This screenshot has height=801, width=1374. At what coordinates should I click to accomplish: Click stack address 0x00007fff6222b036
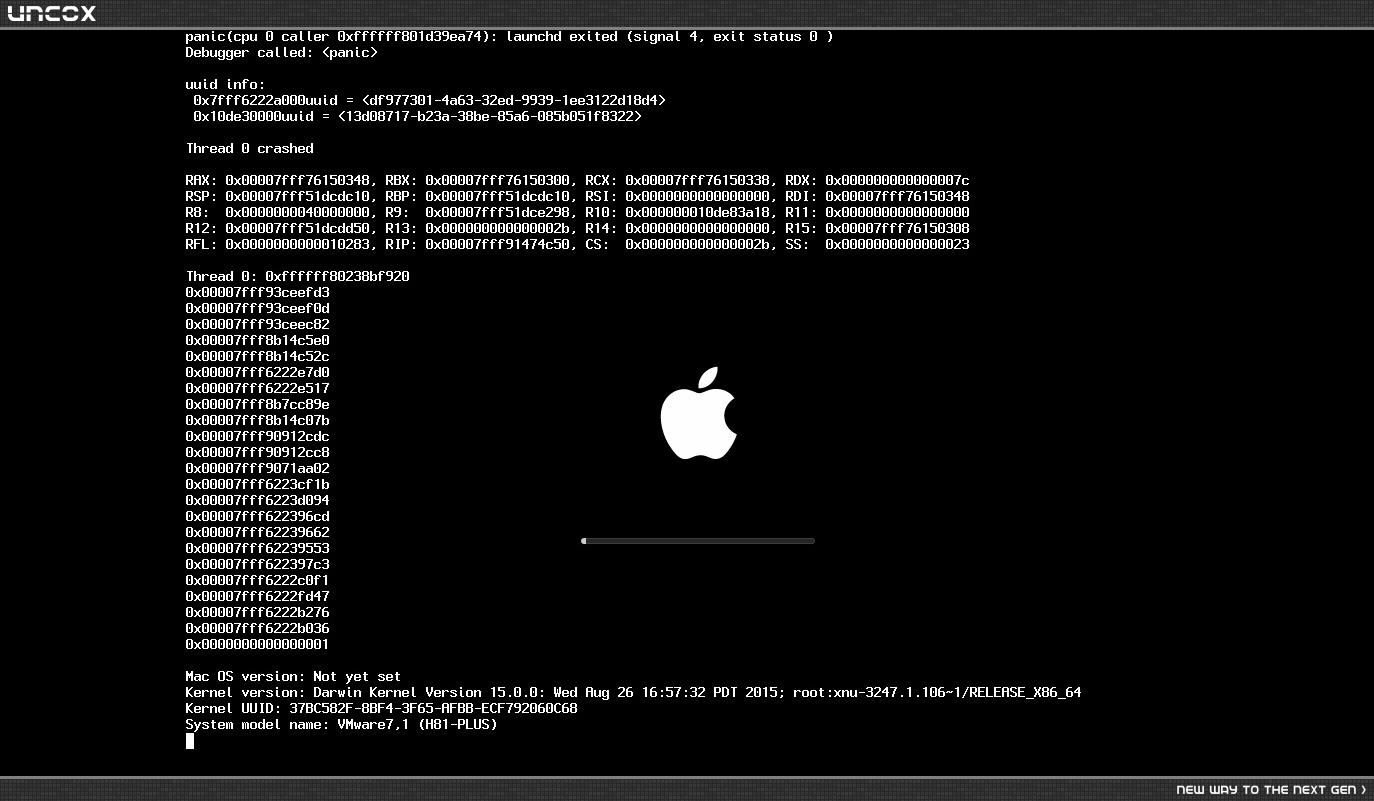[258, 629]
